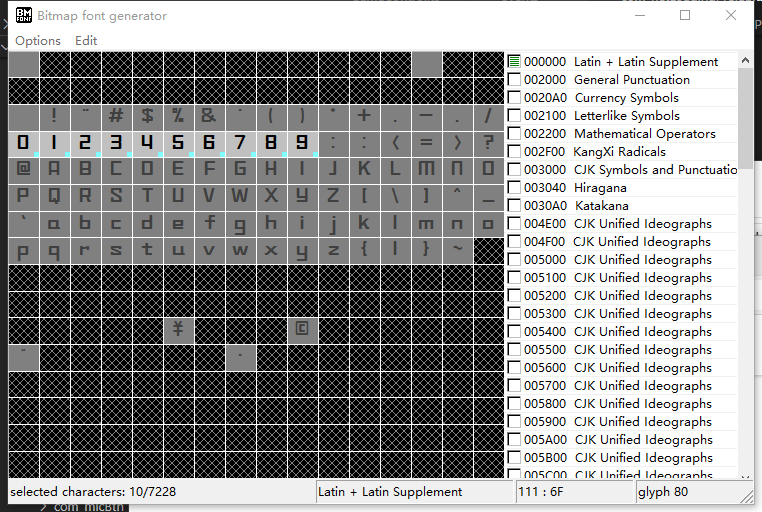Deselect the digit 5 glyph cell
The image size is (762, 512).
179,143
